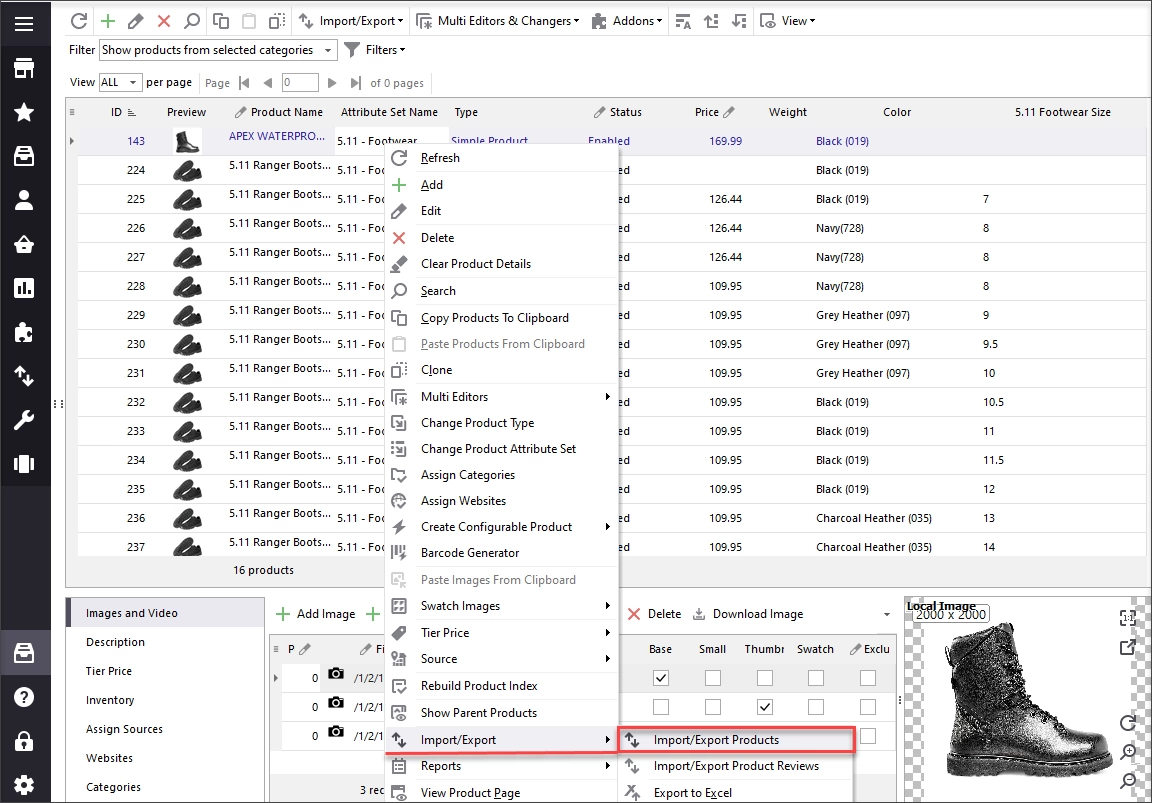Select Import/Export Product Reviews in the submenu
Screen dimensions: 1152x803
point(737,766)
